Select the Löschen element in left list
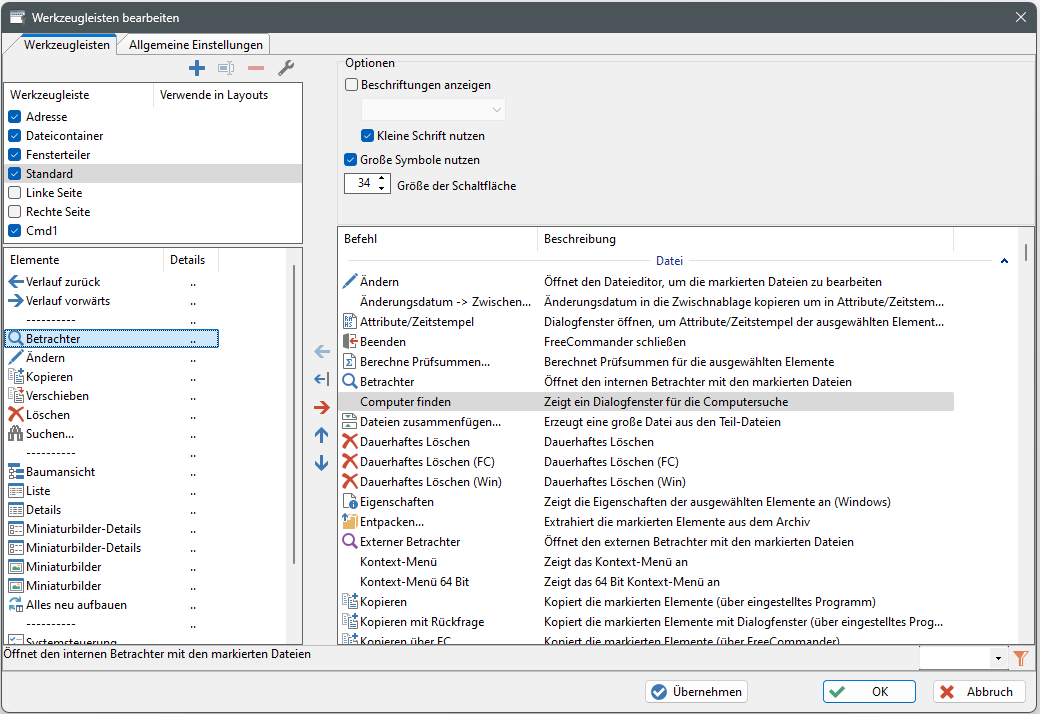1040x714 pixels. click(48, 415)
